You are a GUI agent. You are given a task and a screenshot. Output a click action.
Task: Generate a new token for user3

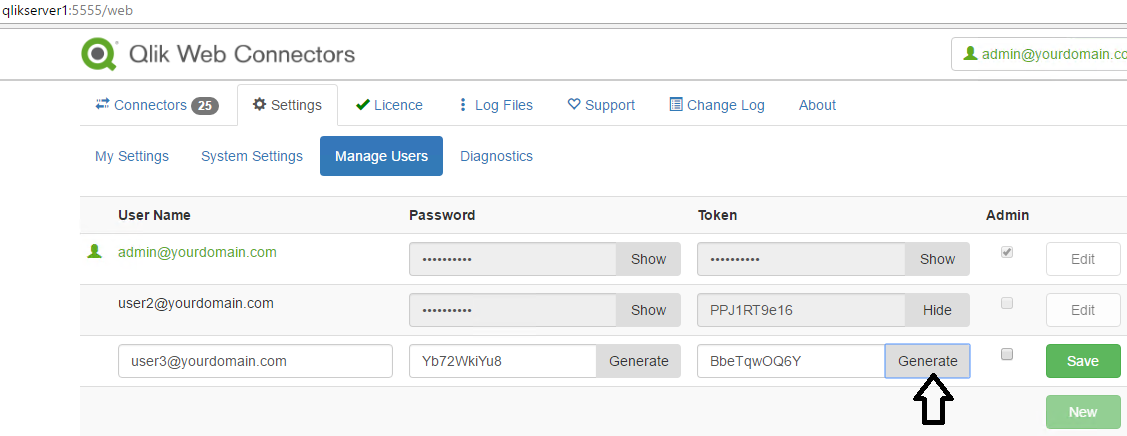click(927, 361)
